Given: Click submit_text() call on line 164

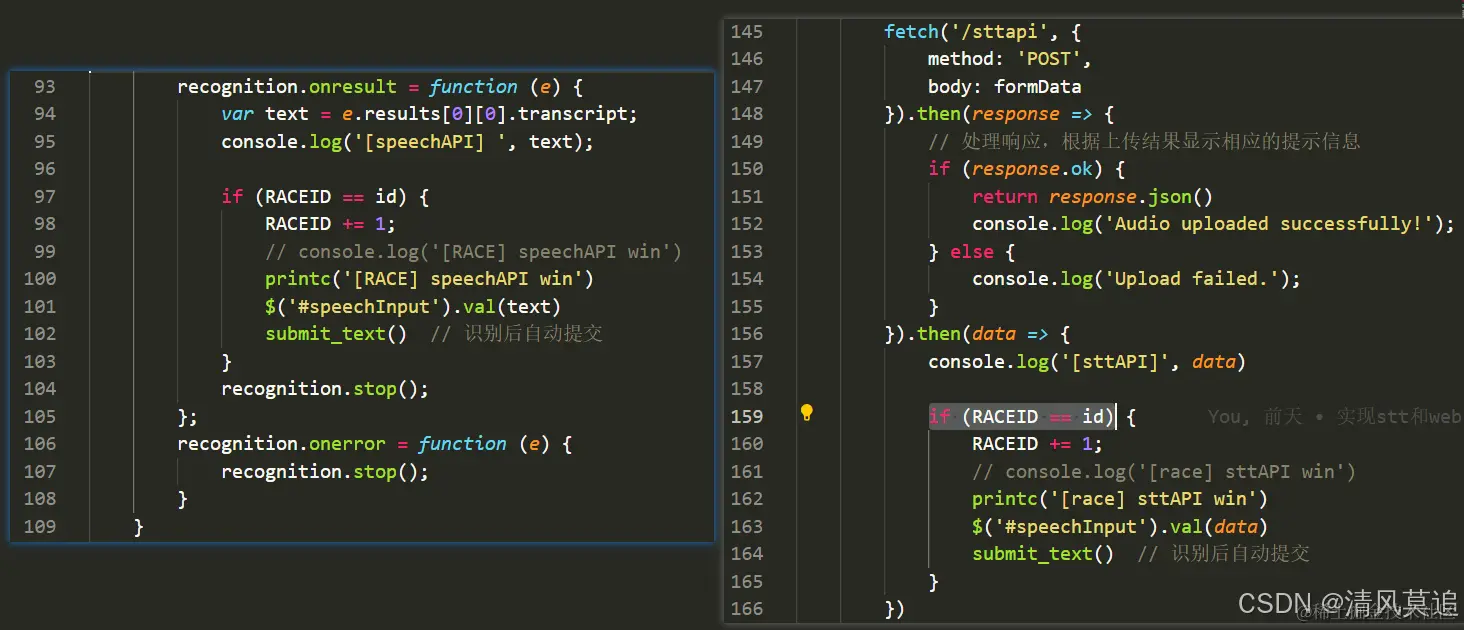Looking at the screenshot, I should click(x=1043, y=554).
